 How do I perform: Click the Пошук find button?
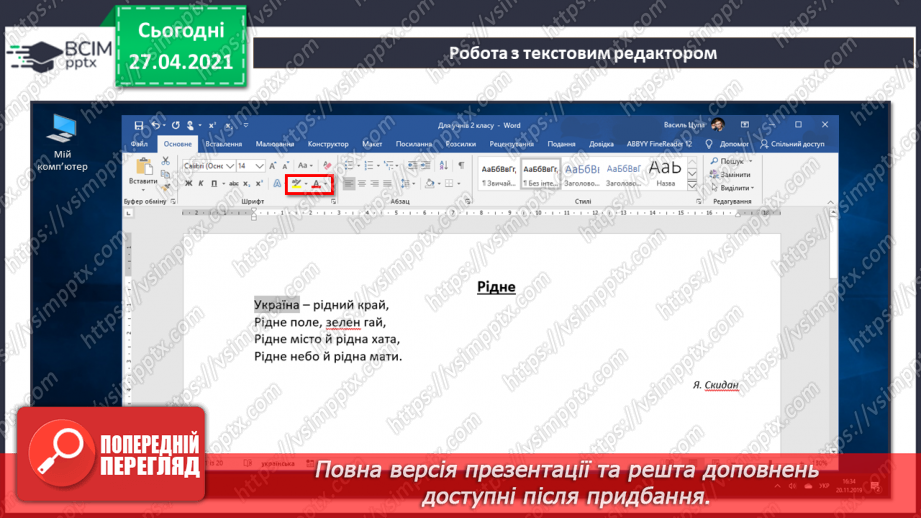[731, 161]
